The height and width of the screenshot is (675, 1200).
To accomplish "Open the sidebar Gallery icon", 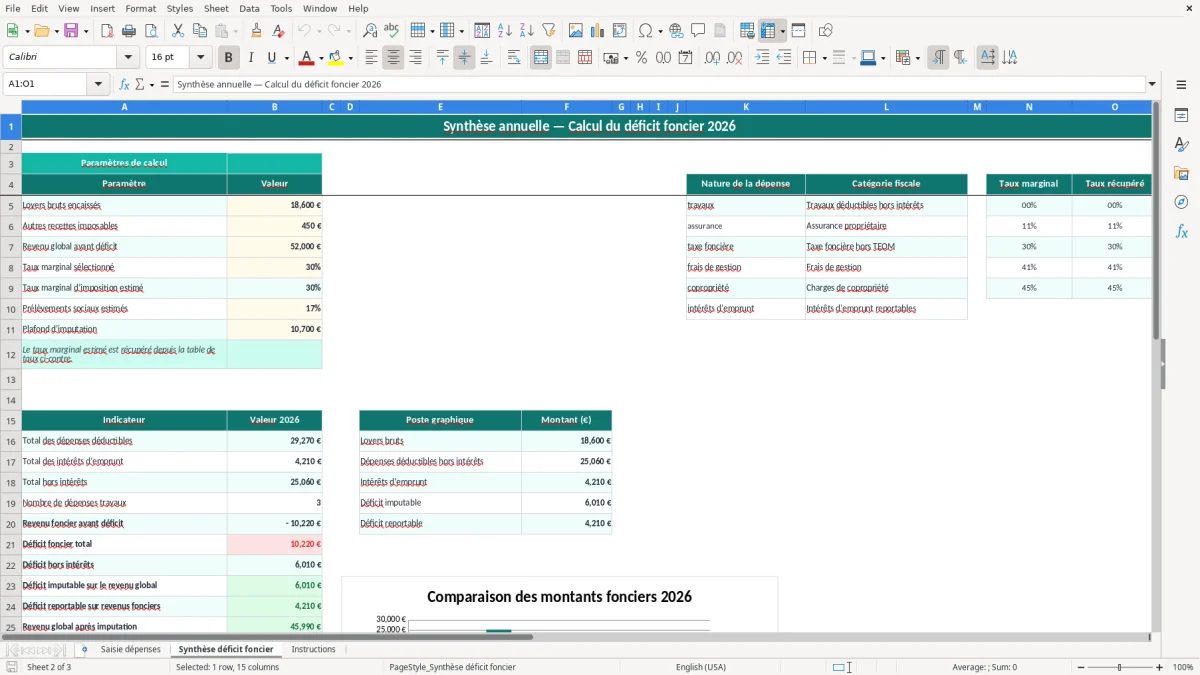I will coord(1181,174).
